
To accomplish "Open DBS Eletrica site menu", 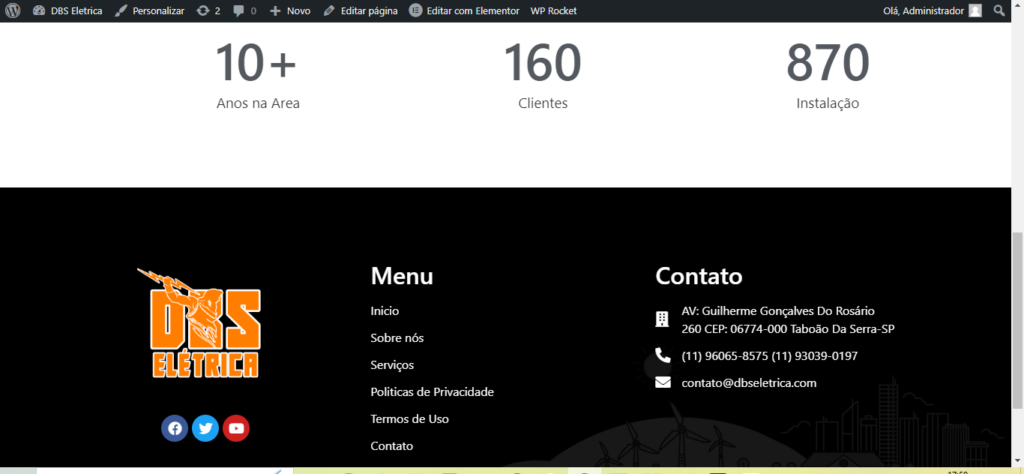I will tap(67, 11).
